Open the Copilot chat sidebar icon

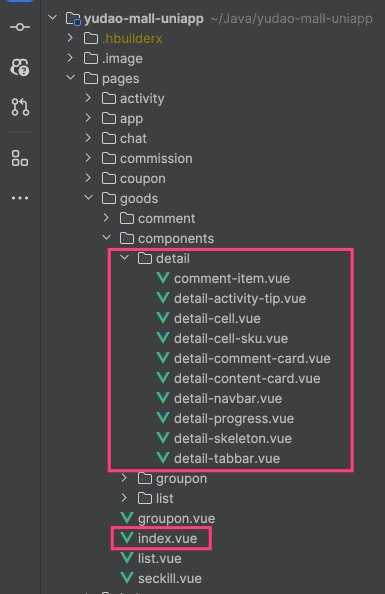[x=20, y=67]
